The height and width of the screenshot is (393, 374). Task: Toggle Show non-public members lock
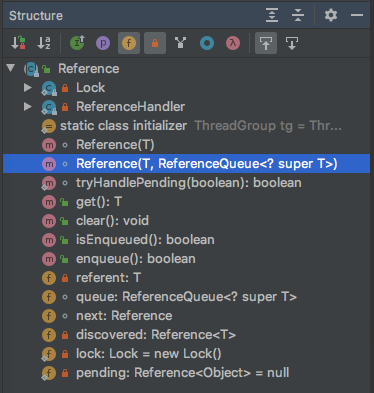(x=155, y=43)
